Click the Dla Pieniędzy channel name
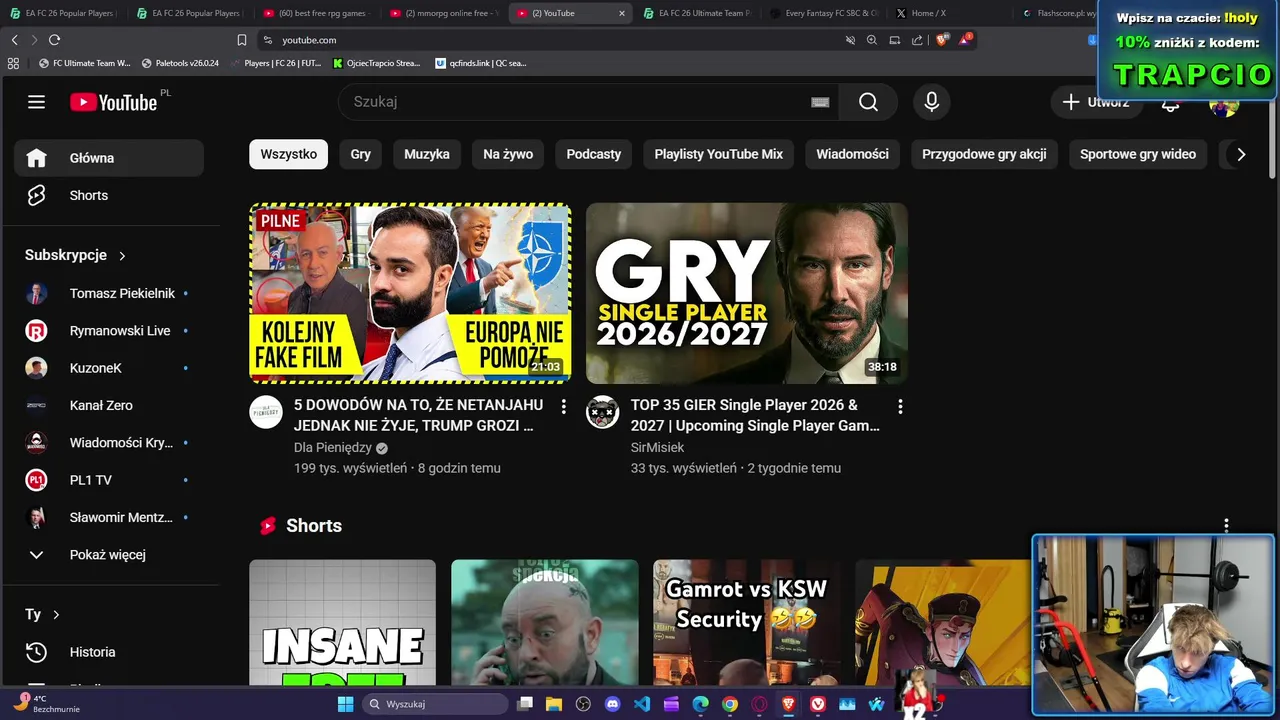The width and height of the screenshot is (1280, 720). (333, 448)
